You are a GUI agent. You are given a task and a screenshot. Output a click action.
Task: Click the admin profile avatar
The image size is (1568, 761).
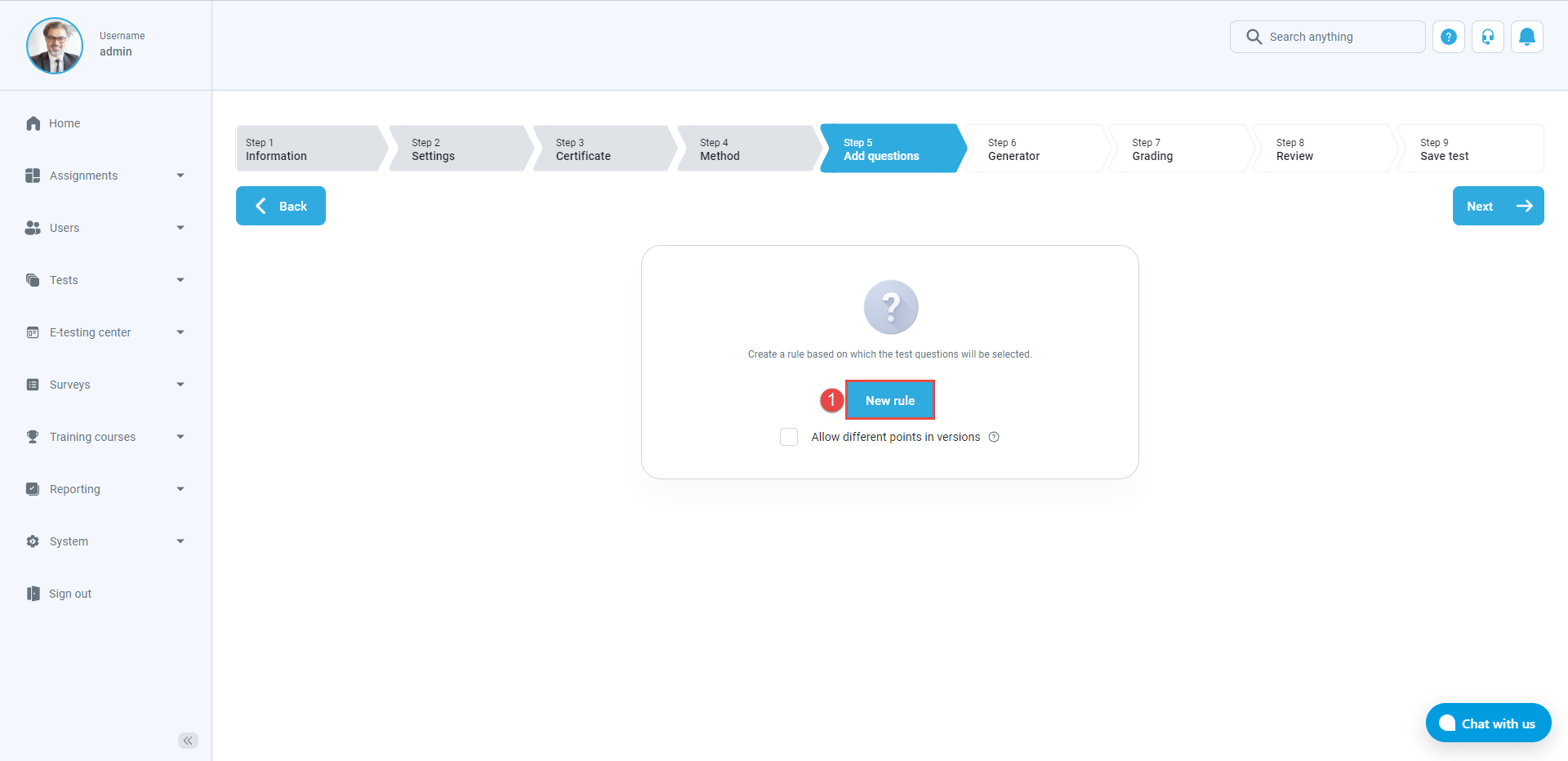[x=55, y=46]
